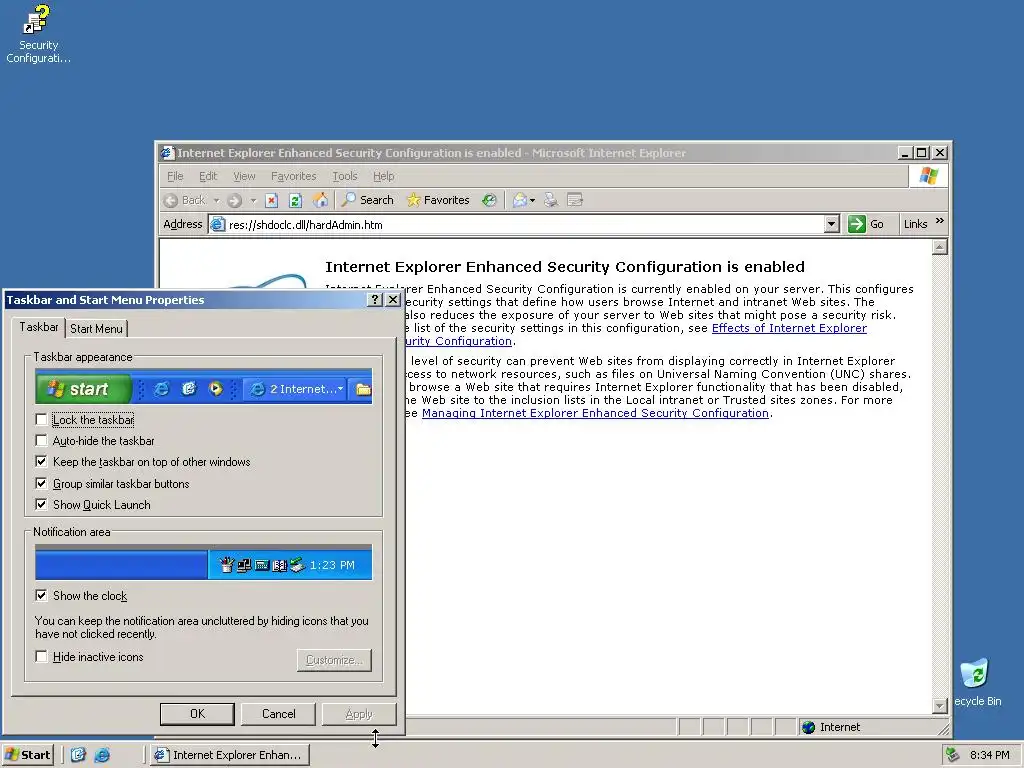Enable Hide inactive icons

pyautogui.click(x=41, y=656)
